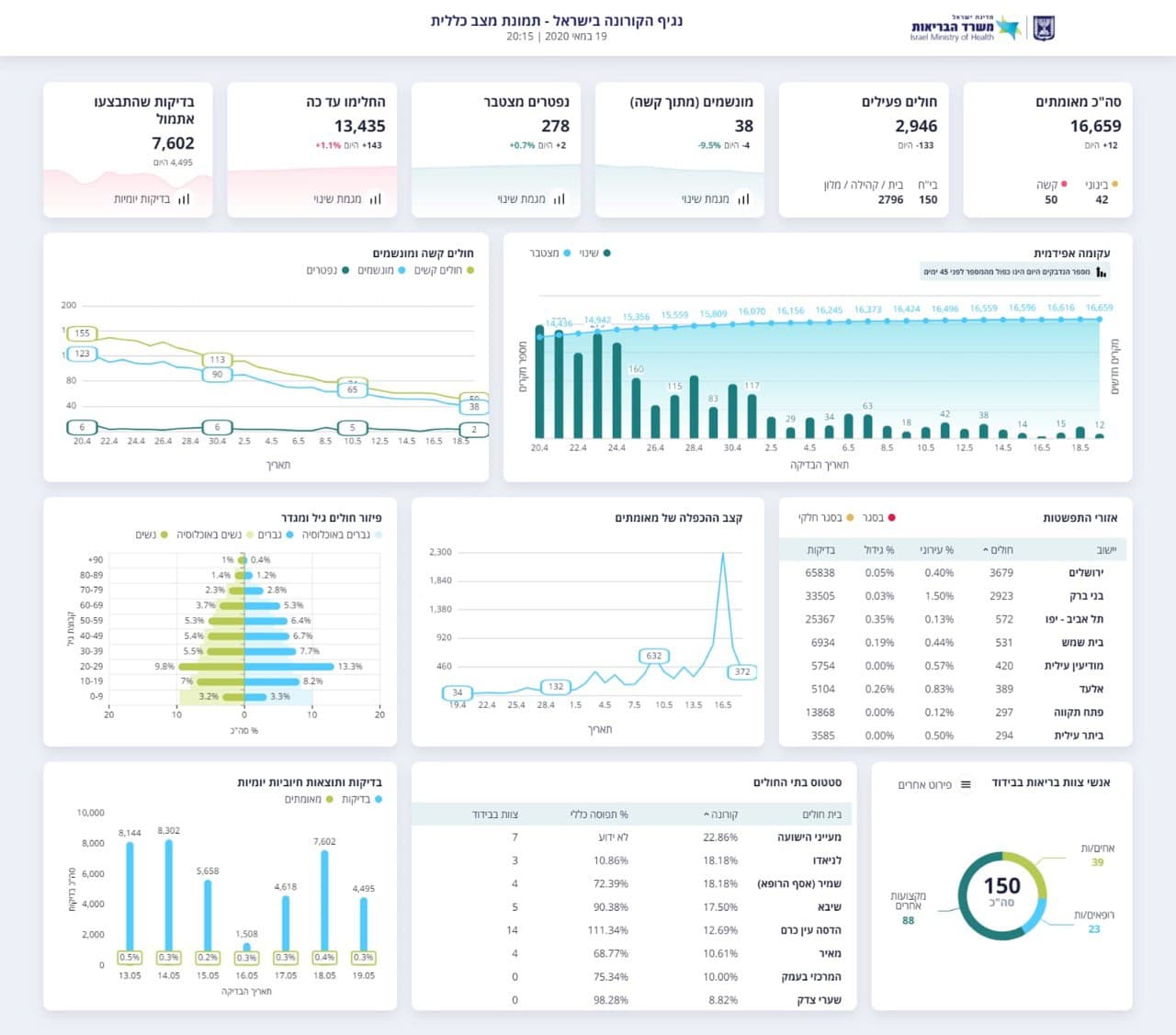The width and height of the screenshot is (1176, 1035).
Task: Click the Ministry of Health logo
Action: (965, 28)
